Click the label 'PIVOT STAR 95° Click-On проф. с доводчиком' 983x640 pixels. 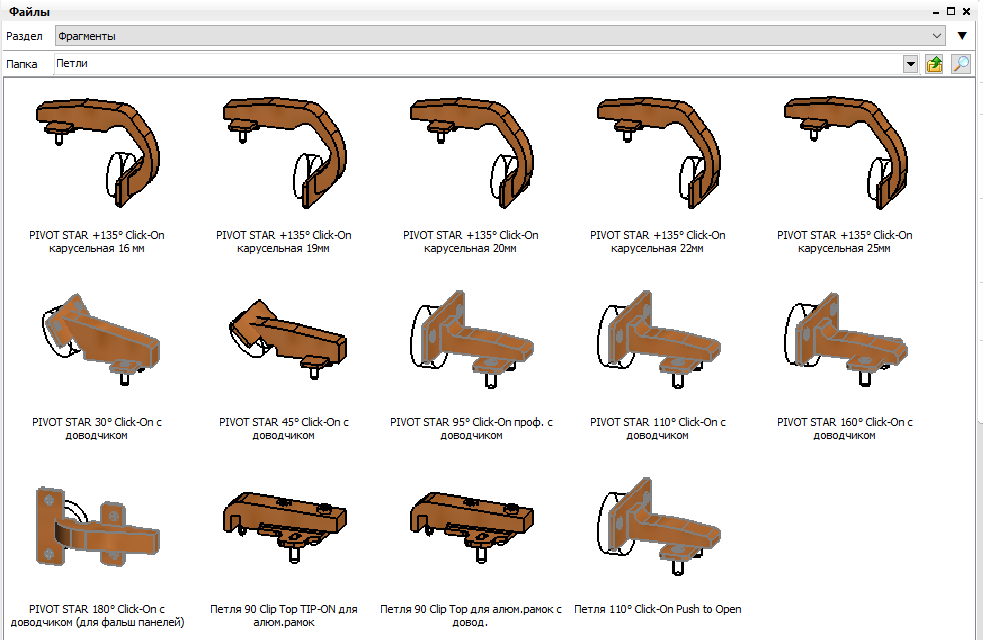click(471, 428)
